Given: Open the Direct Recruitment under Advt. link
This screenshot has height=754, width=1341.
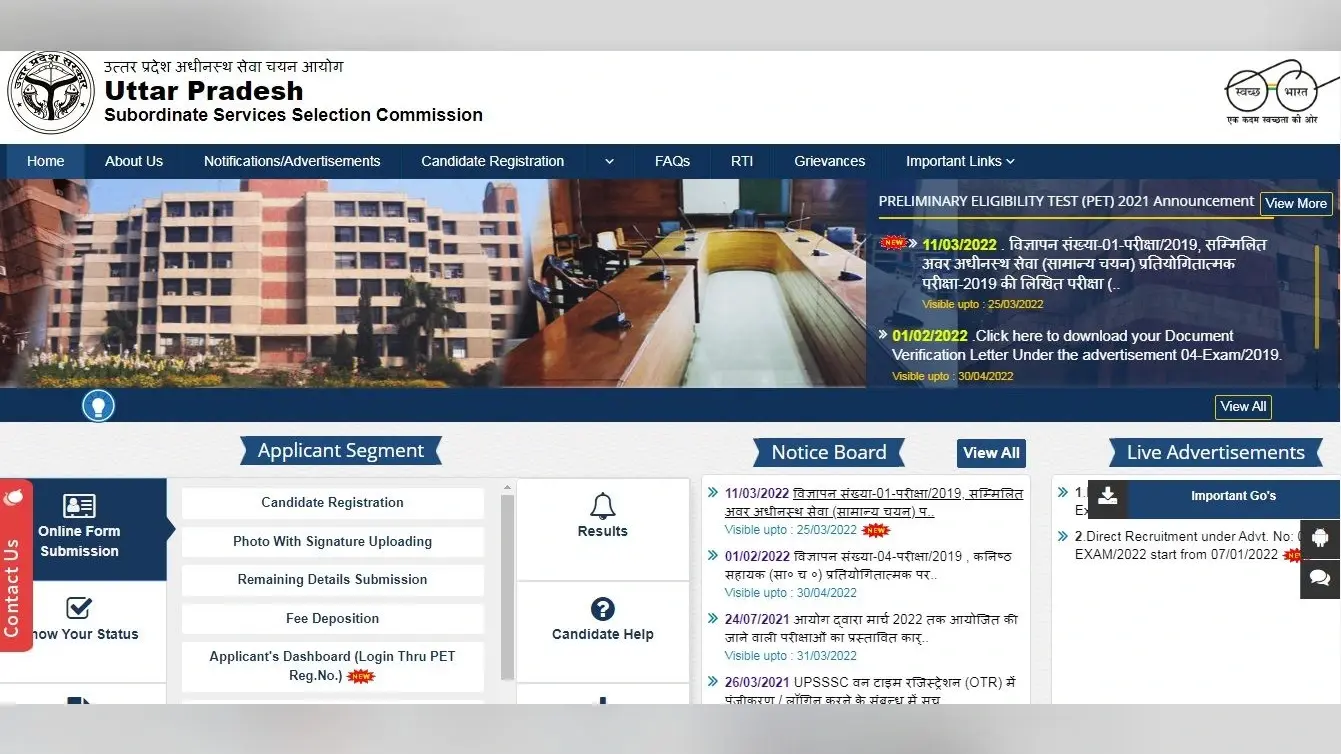Looking at the screenshot, I should coord(1187,545).
